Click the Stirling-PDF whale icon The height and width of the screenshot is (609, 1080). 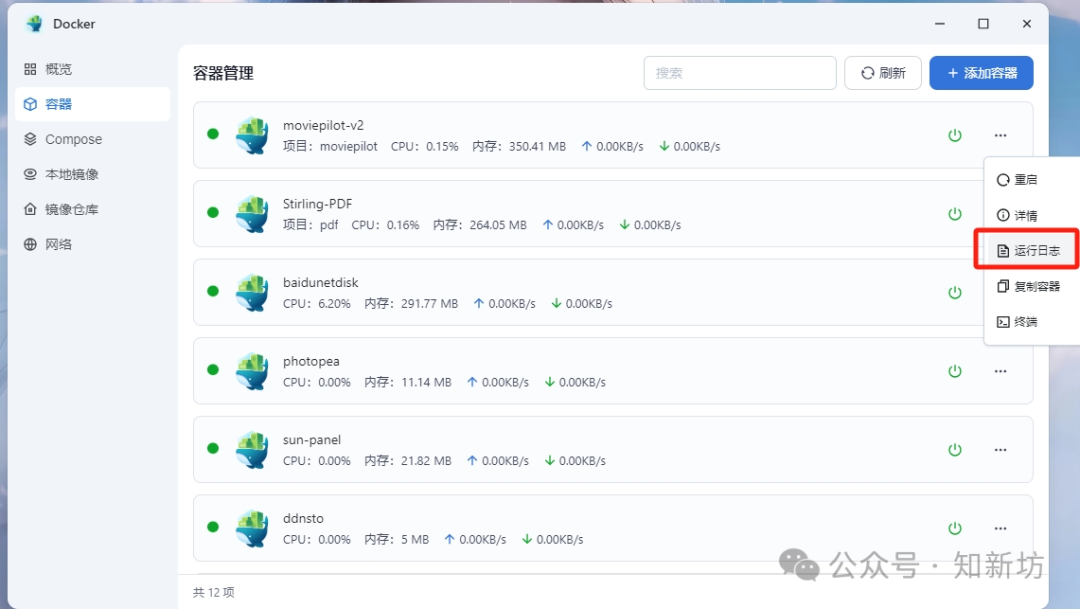[x=252, y=214]
